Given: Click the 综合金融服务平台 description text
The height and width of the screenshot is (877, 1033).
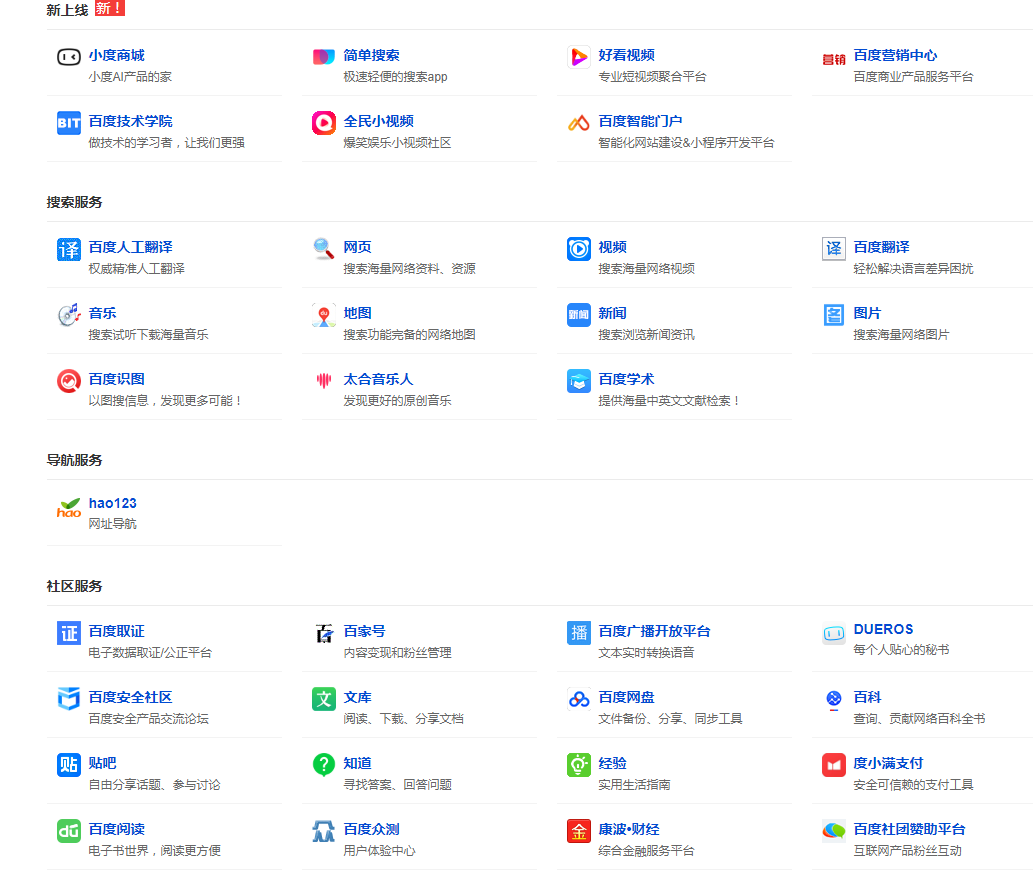Looking at the screenshot, I should (646, 851).
